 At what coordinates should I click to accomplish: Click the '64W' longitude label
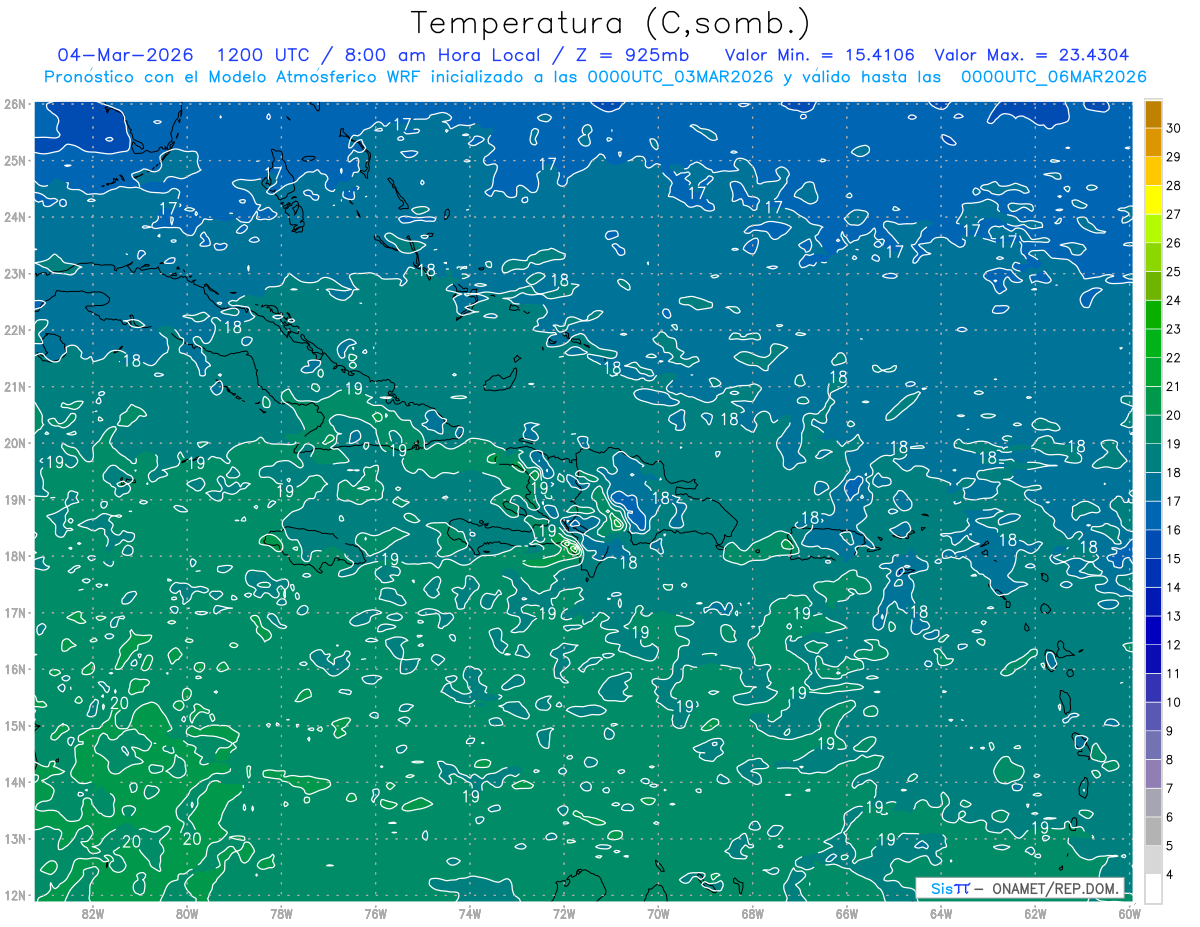coord(941,913)
